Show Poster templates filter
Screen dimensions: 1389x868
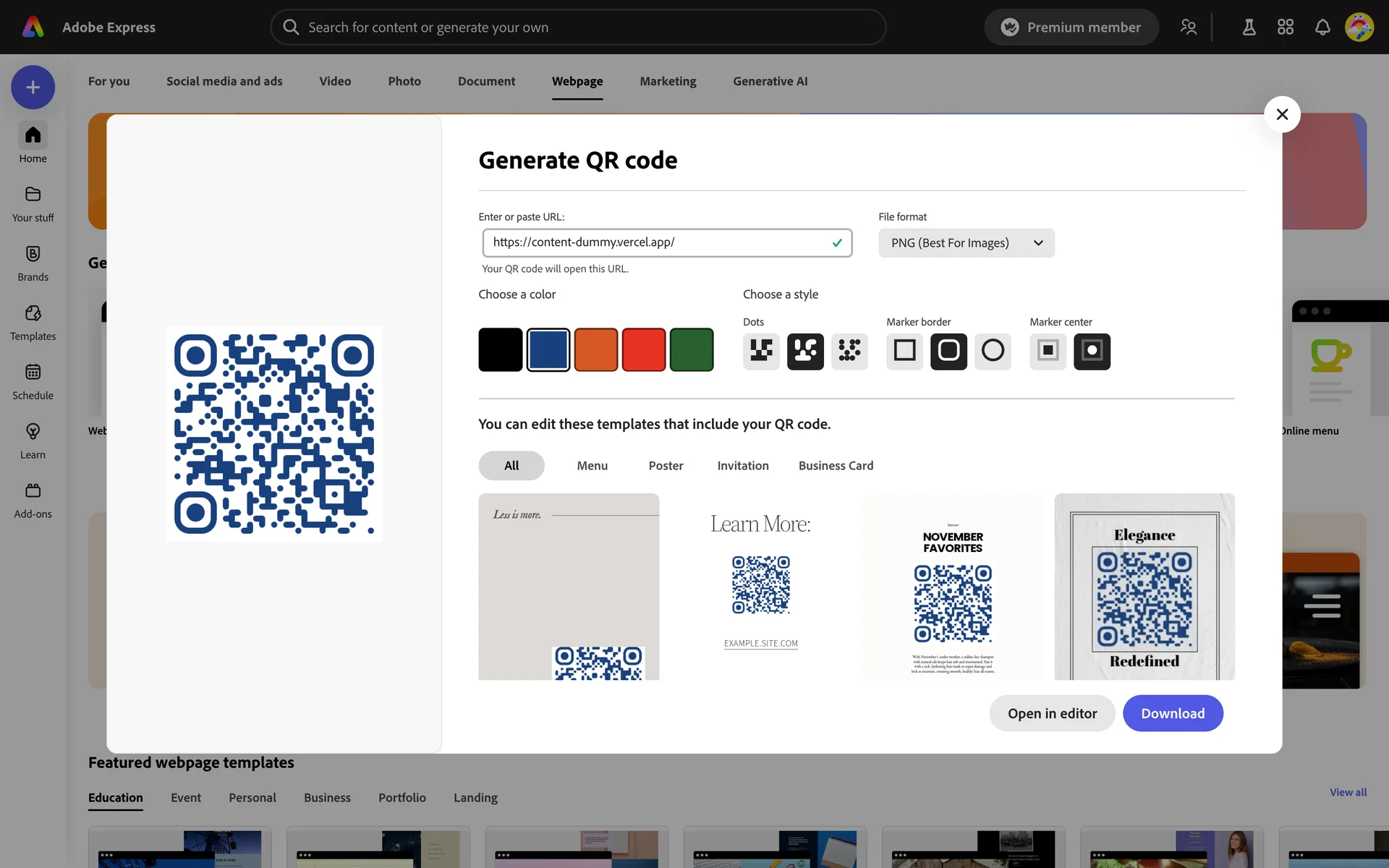click(x=665, y=466)
